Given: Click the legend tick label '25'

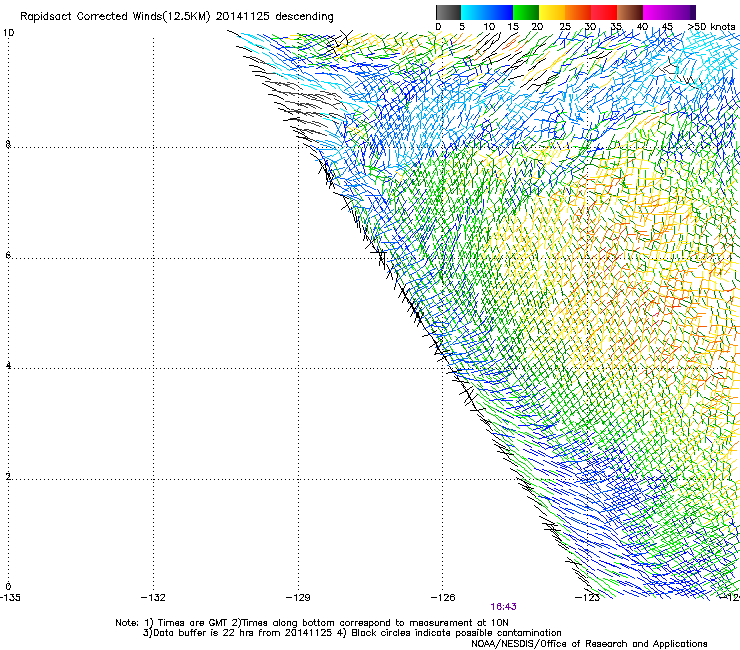Looking at the screenshot, I should click(565, 27).
